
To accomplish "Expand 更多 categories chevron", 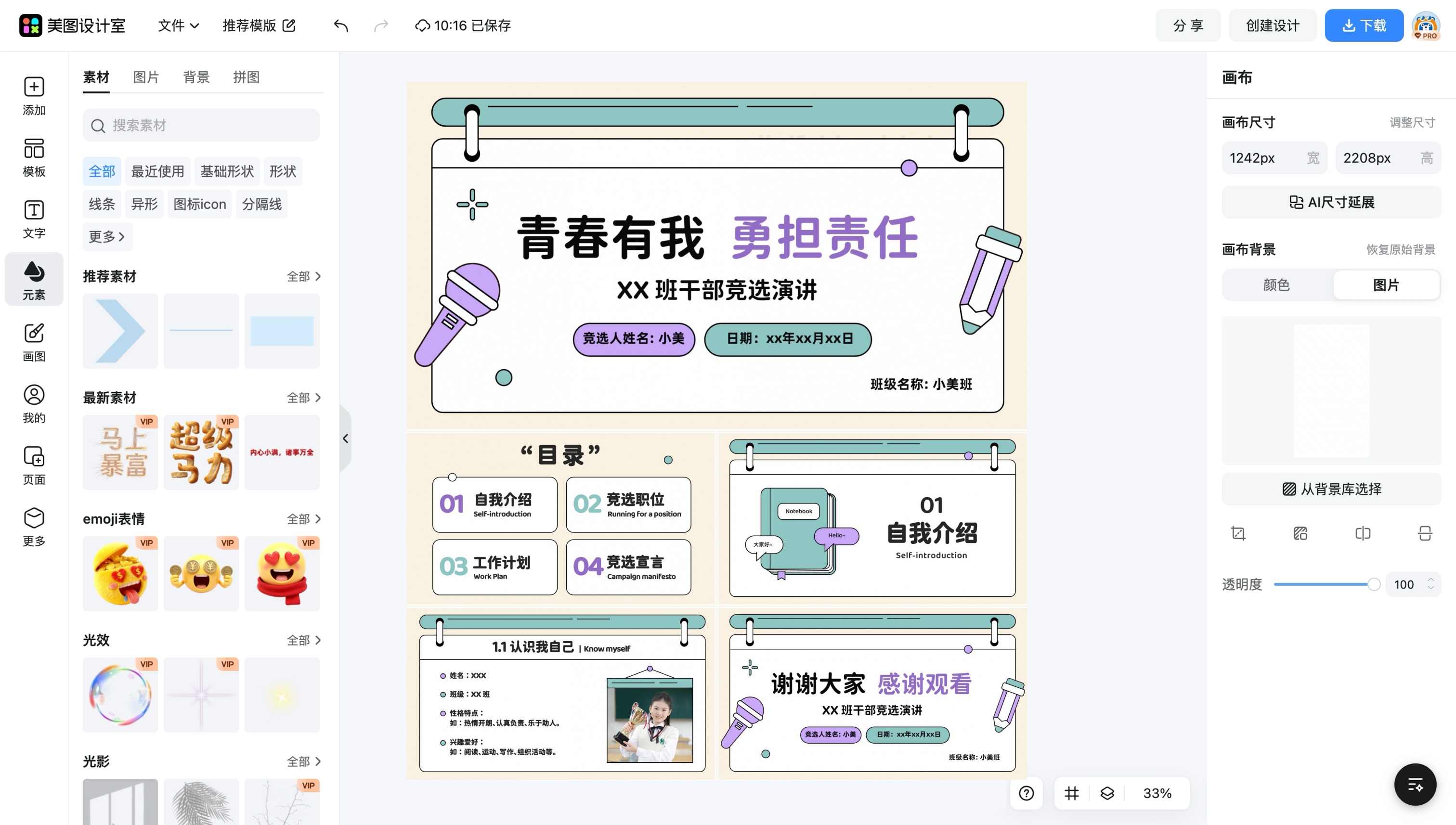I will pyautogui.click(x=107, y=237).
